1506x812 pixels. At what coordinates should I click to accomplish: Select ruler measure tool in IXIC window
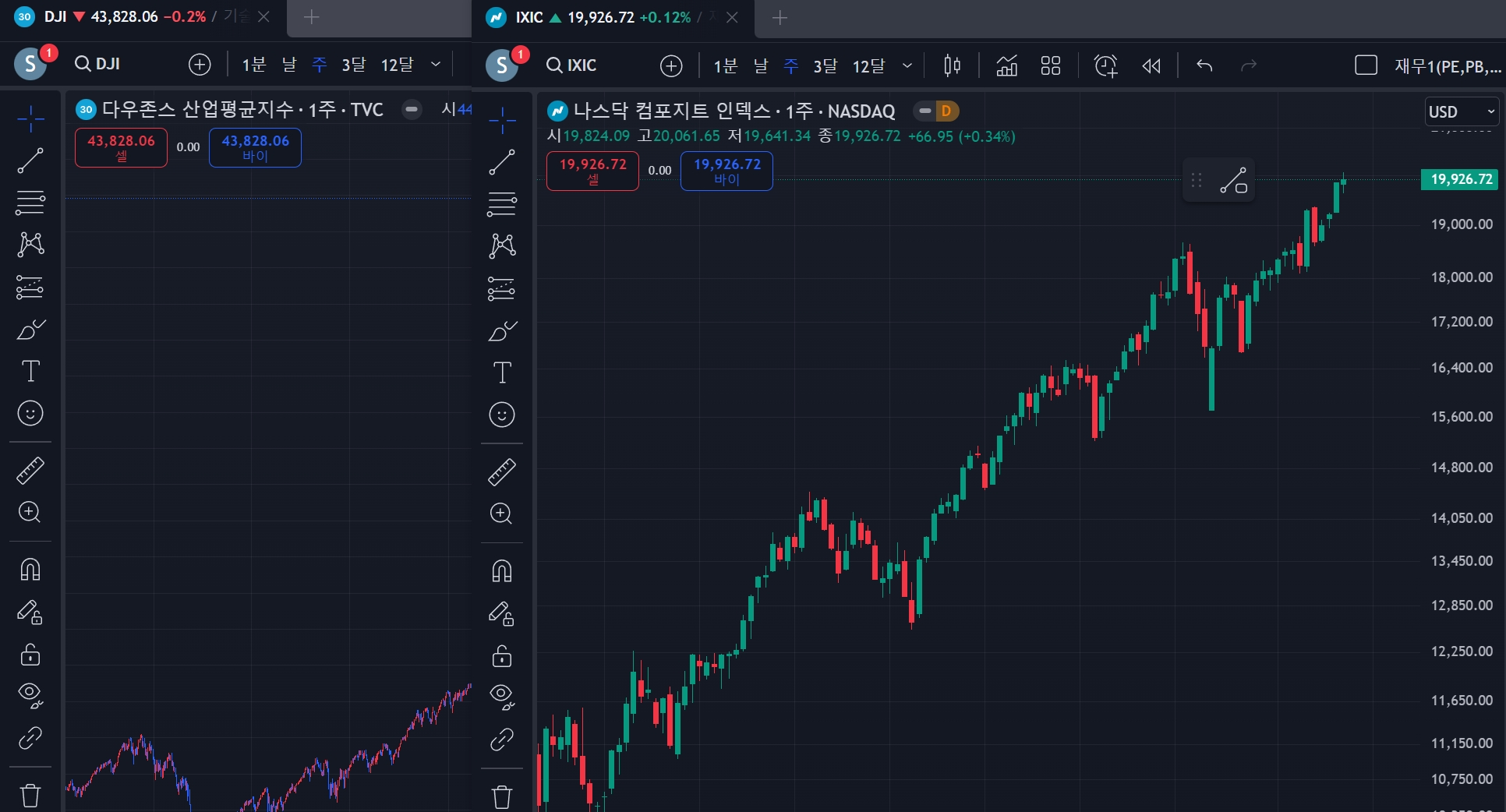point(502,472)
